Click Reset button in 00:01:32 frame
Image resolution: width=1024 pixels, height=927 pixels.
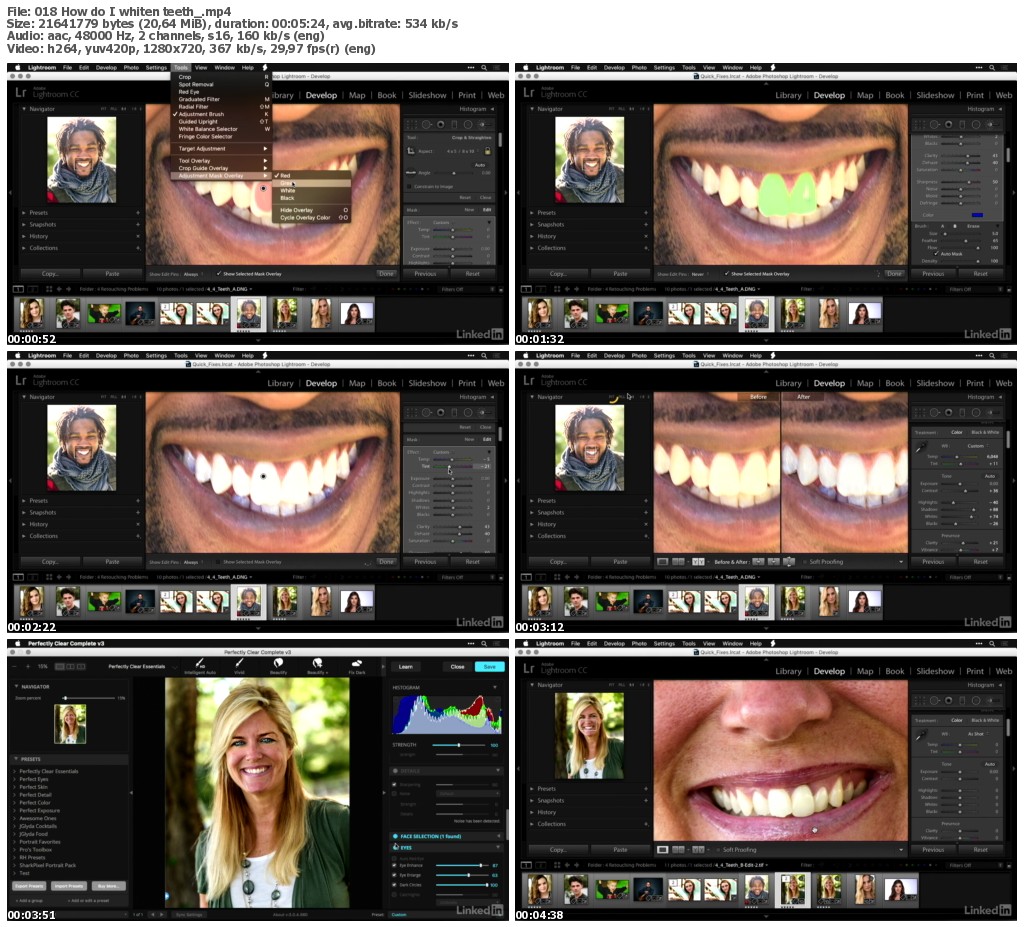click(x=980, y=274)
